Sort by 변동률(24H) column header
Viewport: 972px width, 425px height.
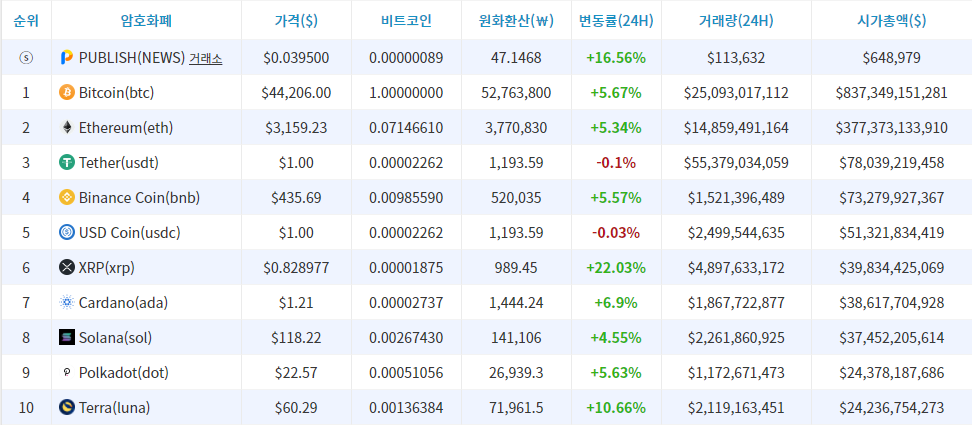point(616,20)
